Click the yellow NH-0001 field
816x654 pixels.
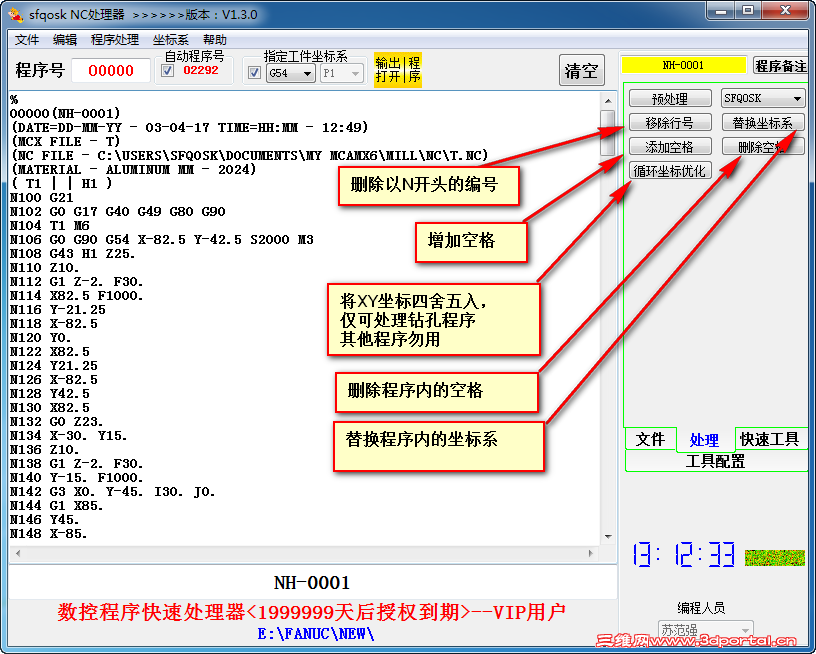click(x=683, y=66)
